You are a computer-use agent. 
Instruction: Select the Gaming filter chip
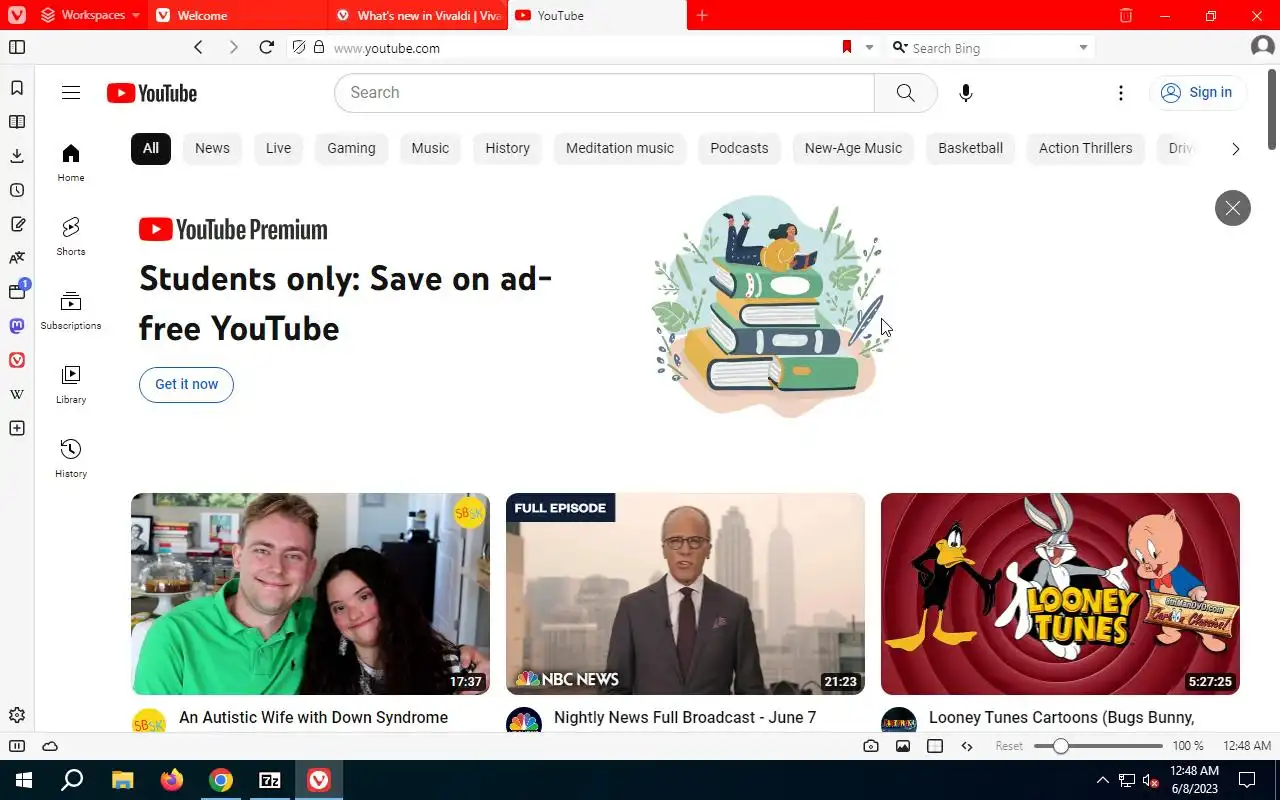point(351,148)
